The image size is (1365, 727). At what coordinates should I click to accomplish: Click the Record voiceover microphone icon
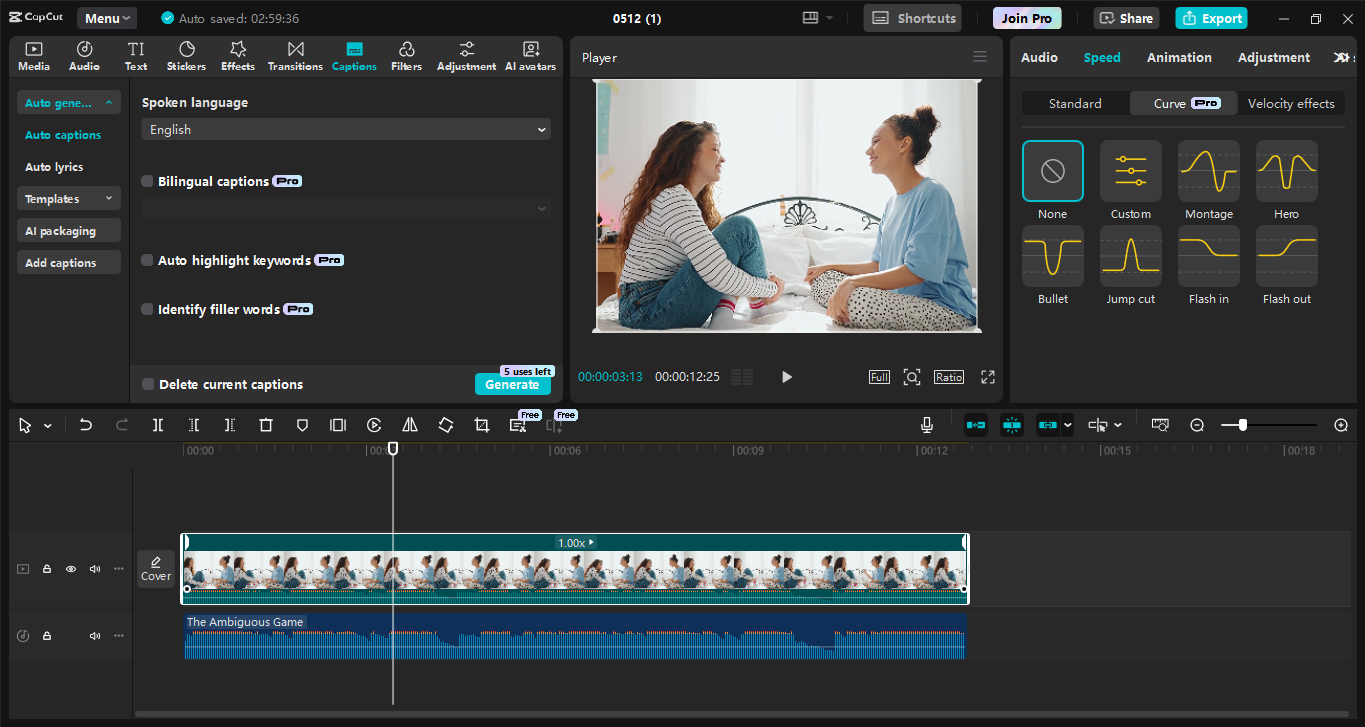[926, 424]
